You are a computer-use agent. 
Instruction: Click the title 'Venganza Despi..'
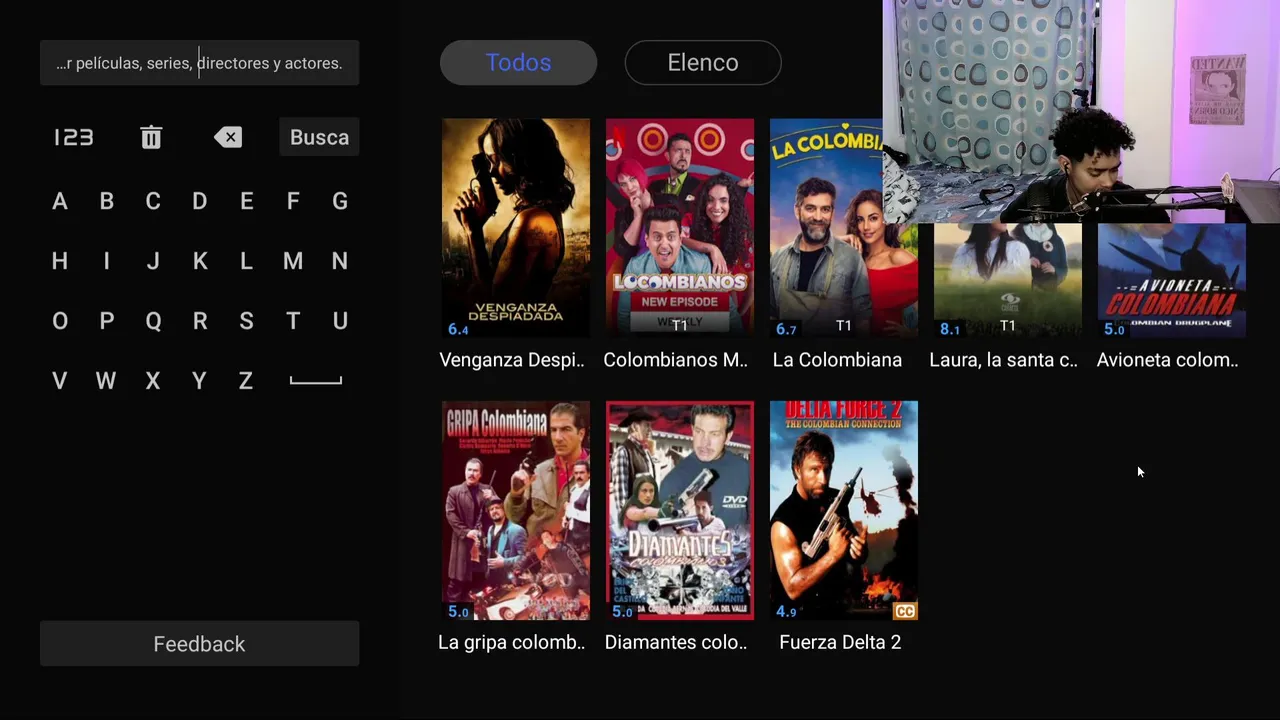pos(512,360)
